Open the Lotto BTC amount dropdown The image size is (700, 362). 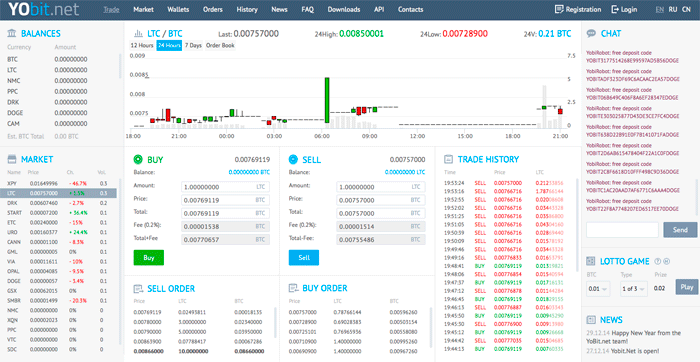coord(598,289)
